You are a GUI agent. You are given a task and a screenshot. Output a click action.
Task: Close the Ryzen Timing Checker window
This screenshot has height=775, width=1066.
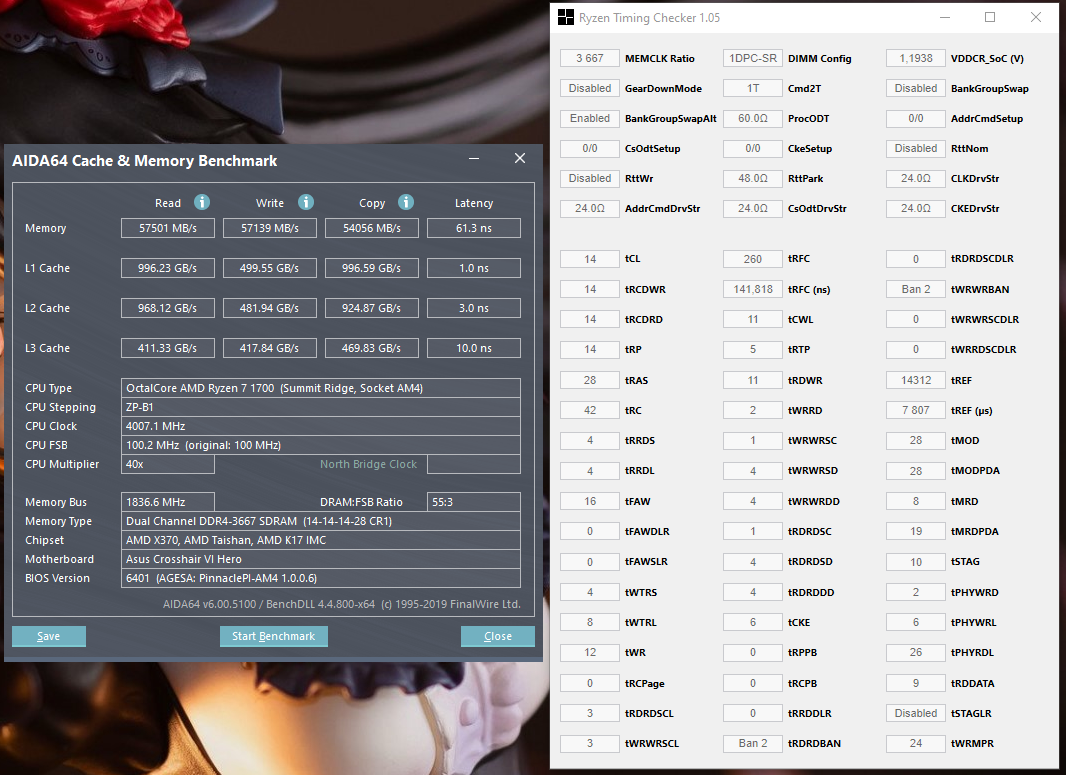click(1036, 18)
